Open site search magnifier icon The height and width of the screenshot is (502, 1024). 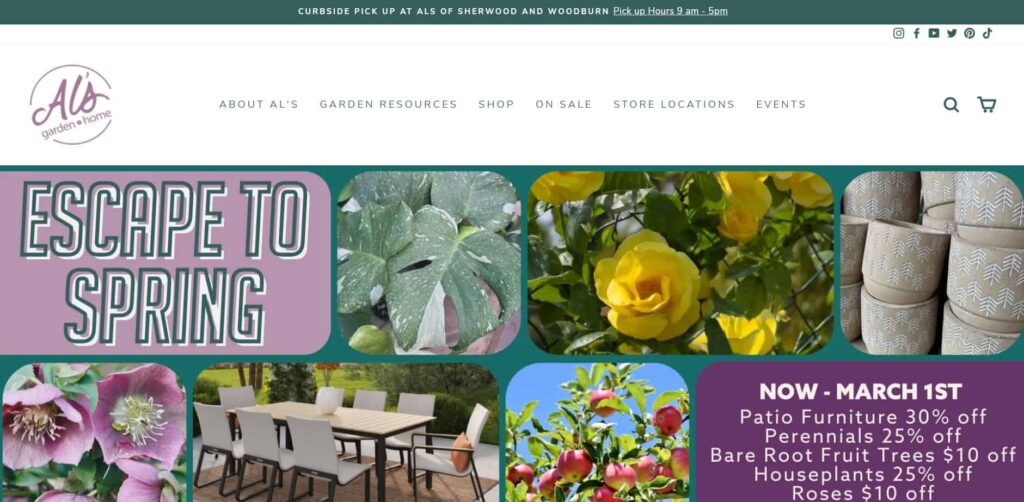[951, 104]
